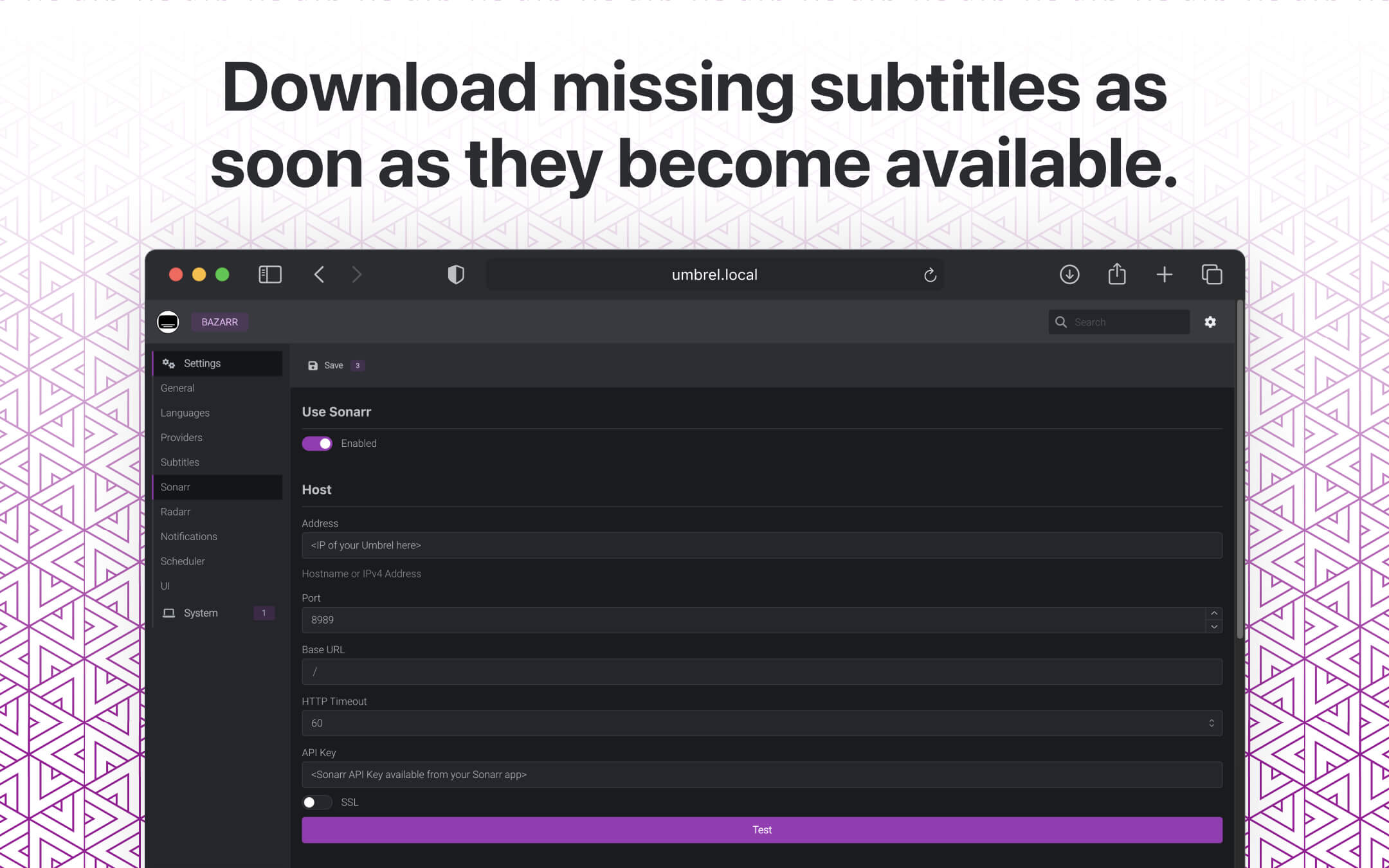1389x868 pixels.
Task: Reload the umbrel.local page
Action: tap(931, 275)
